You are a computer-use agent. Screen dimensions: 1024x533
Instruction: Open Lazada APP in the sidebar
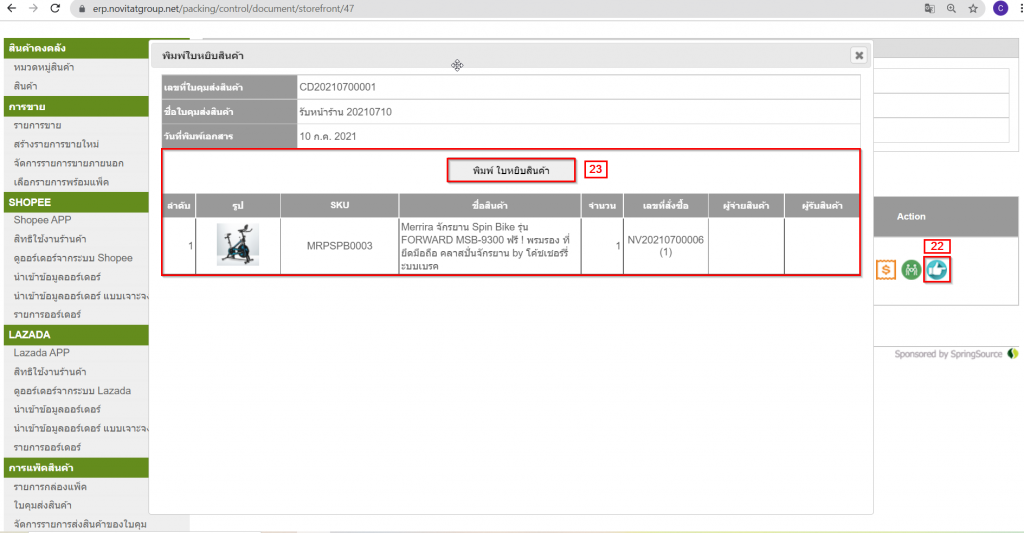41,353
